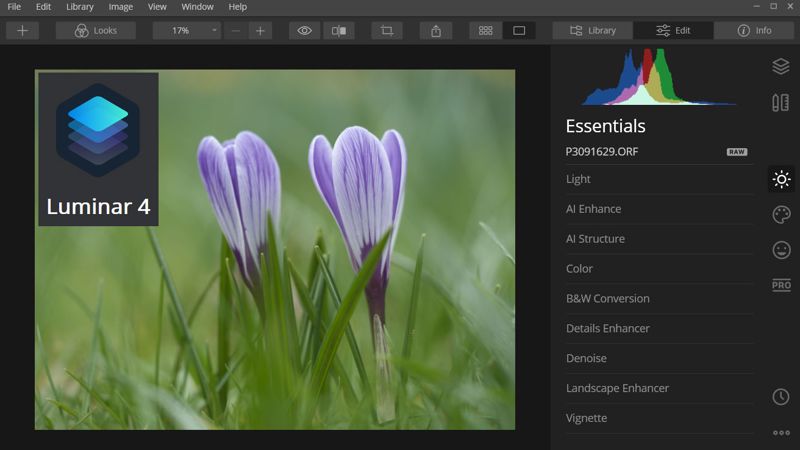Click the export share icon

[436, 31]
